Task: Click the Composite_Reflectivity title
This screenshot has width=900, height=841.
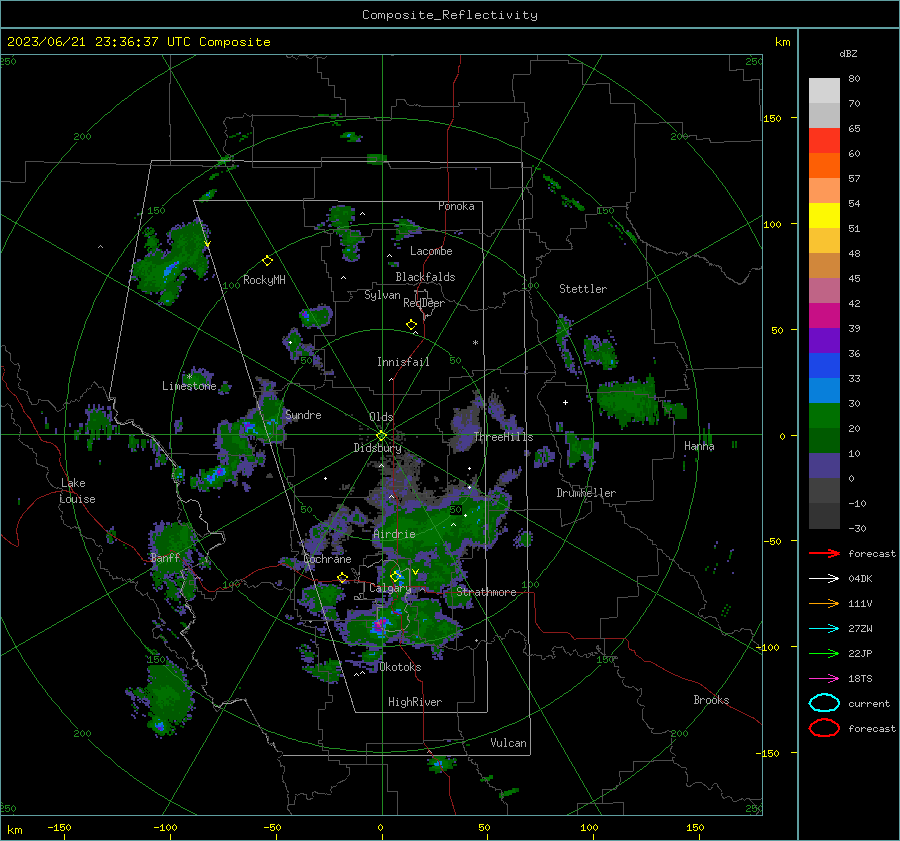Action: 449,15
